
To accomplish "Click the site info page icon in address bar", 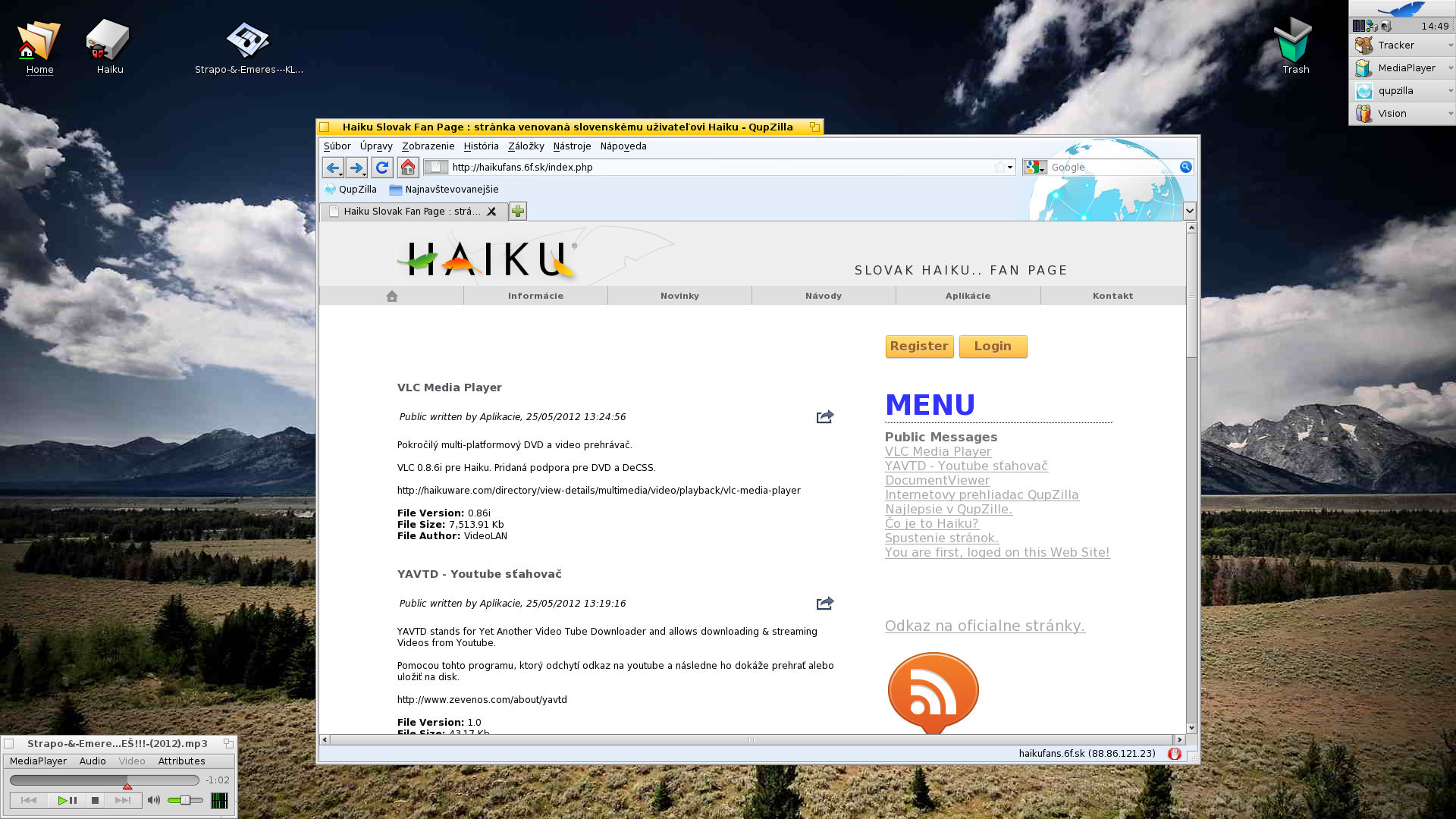I will coord(436,167).
